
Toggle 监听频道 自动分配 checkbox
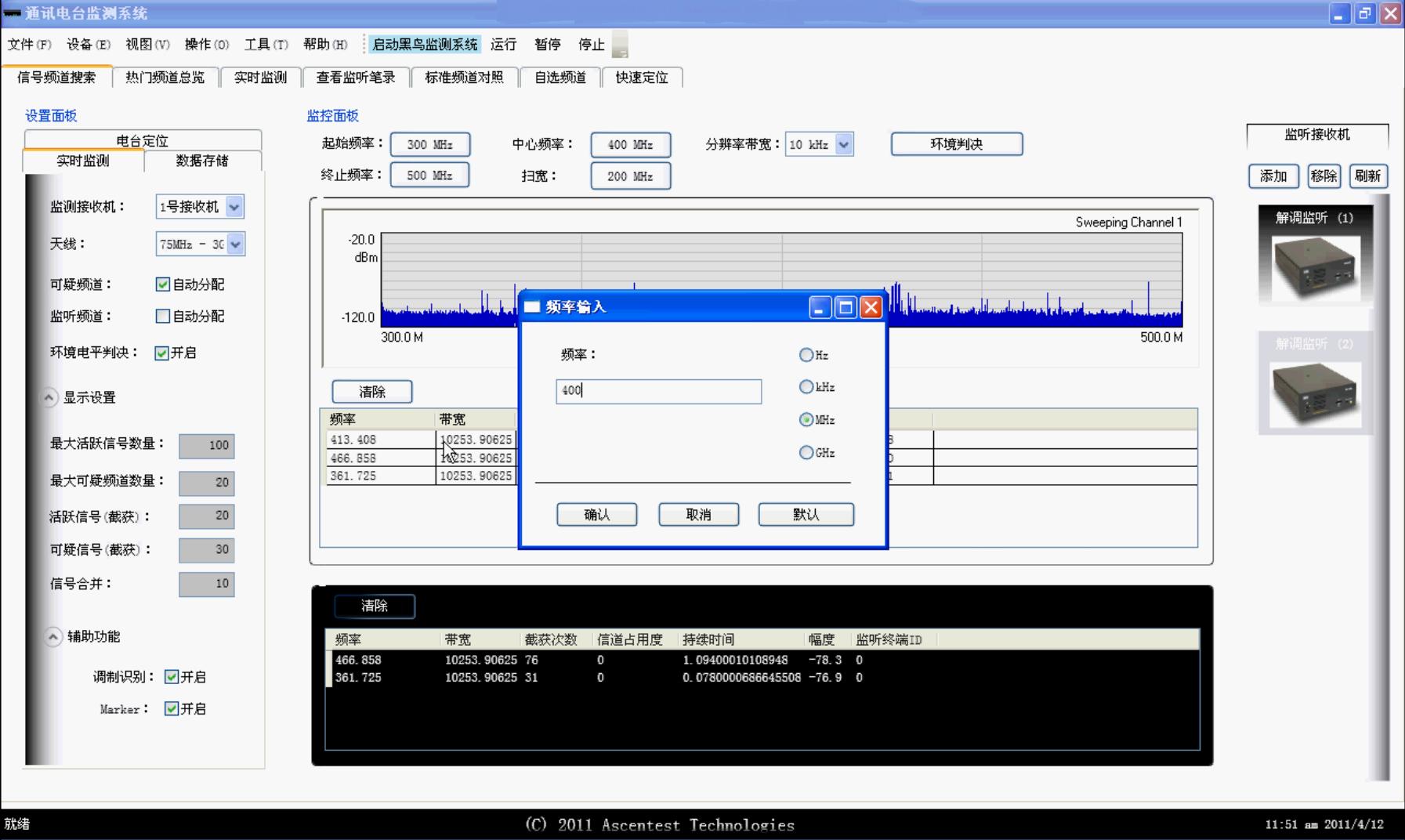pos(163,317)
